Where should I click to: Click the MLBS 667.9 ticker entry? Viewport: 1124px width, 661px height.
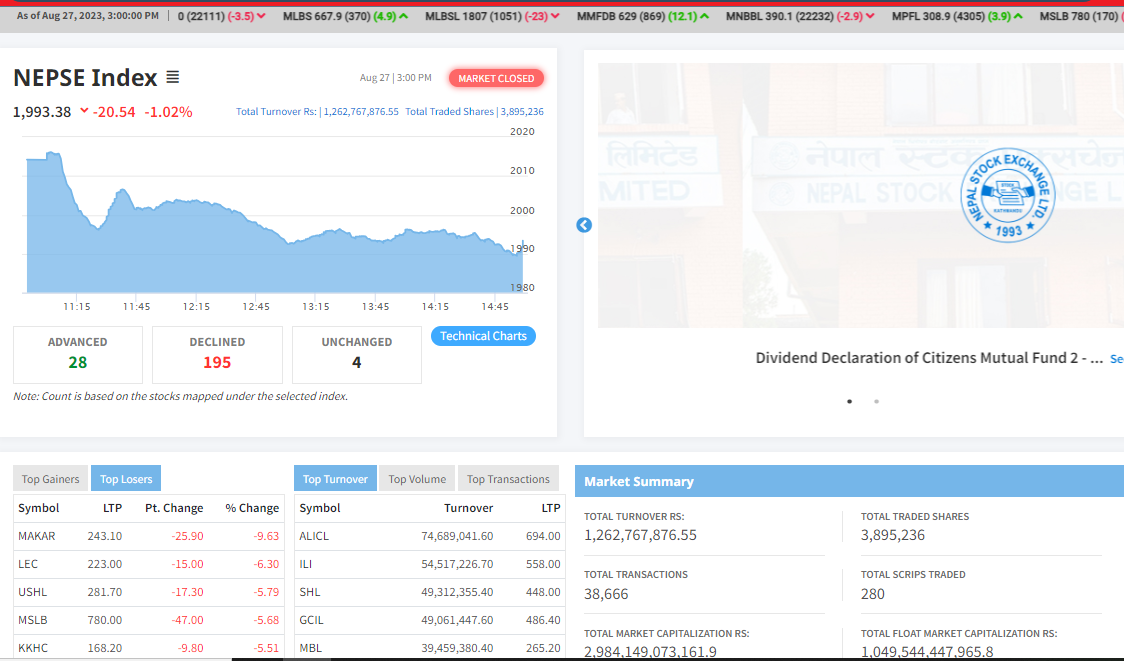pos(346,16)
